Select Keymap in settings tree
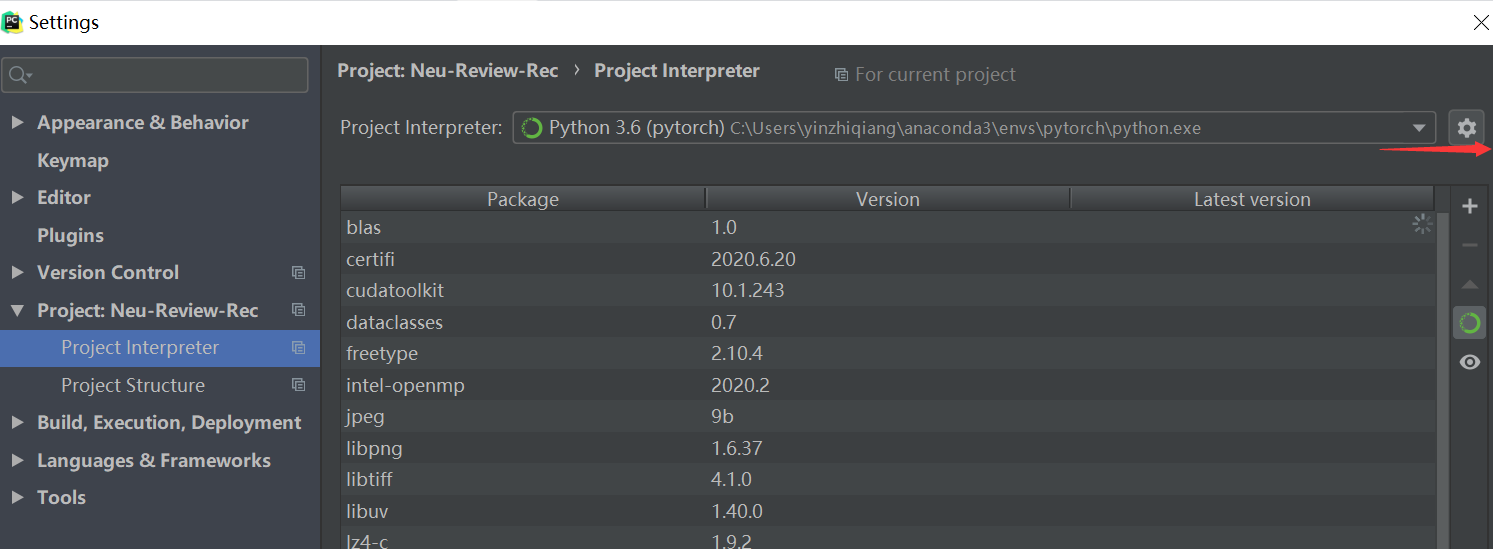Screen dimensions: 1493x549 point(73,160)
